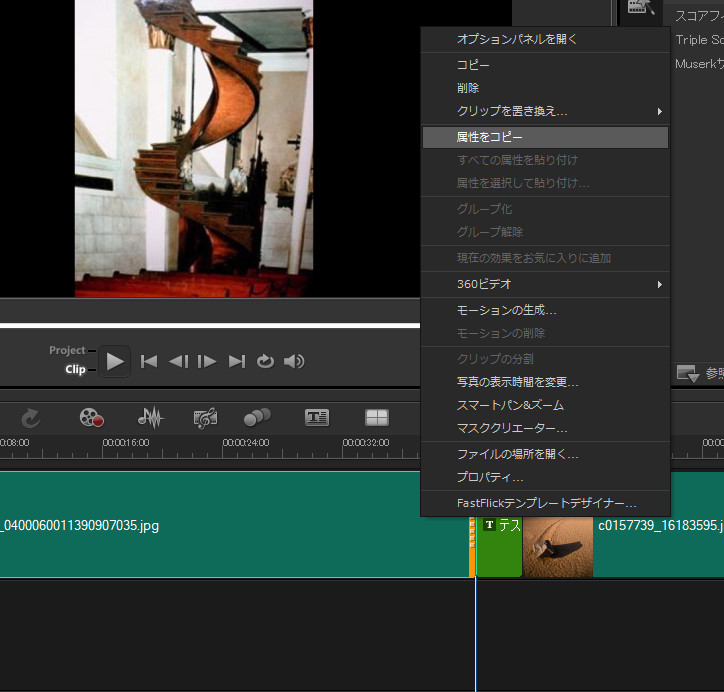Click the desert photo thumbnail in the timeline
724x692 pixels.
pyautogui.click(x=558, y=547)
